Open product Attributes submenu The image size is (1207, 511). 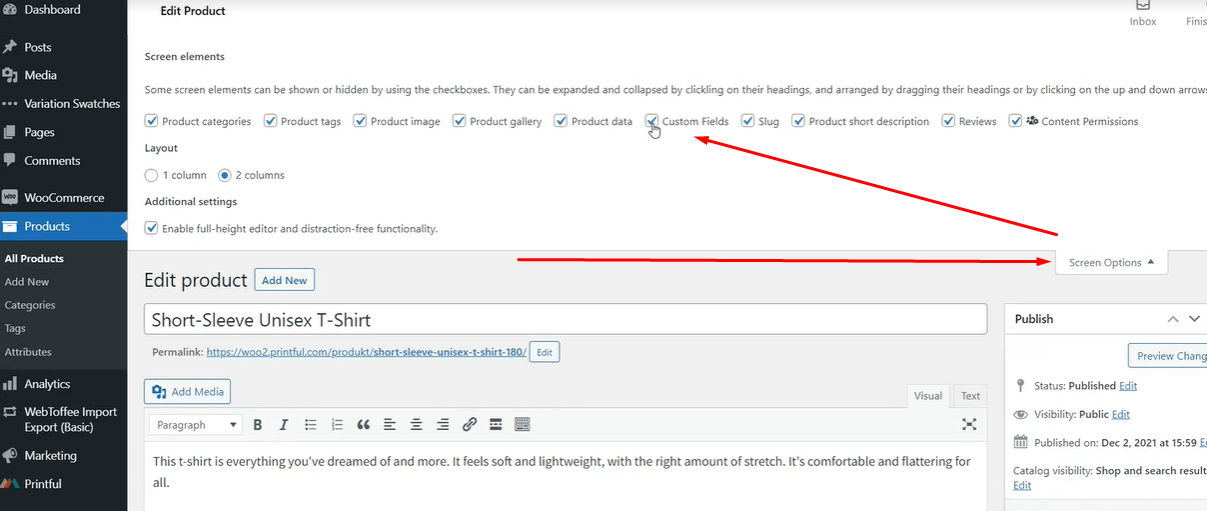(x=28, y=352)
